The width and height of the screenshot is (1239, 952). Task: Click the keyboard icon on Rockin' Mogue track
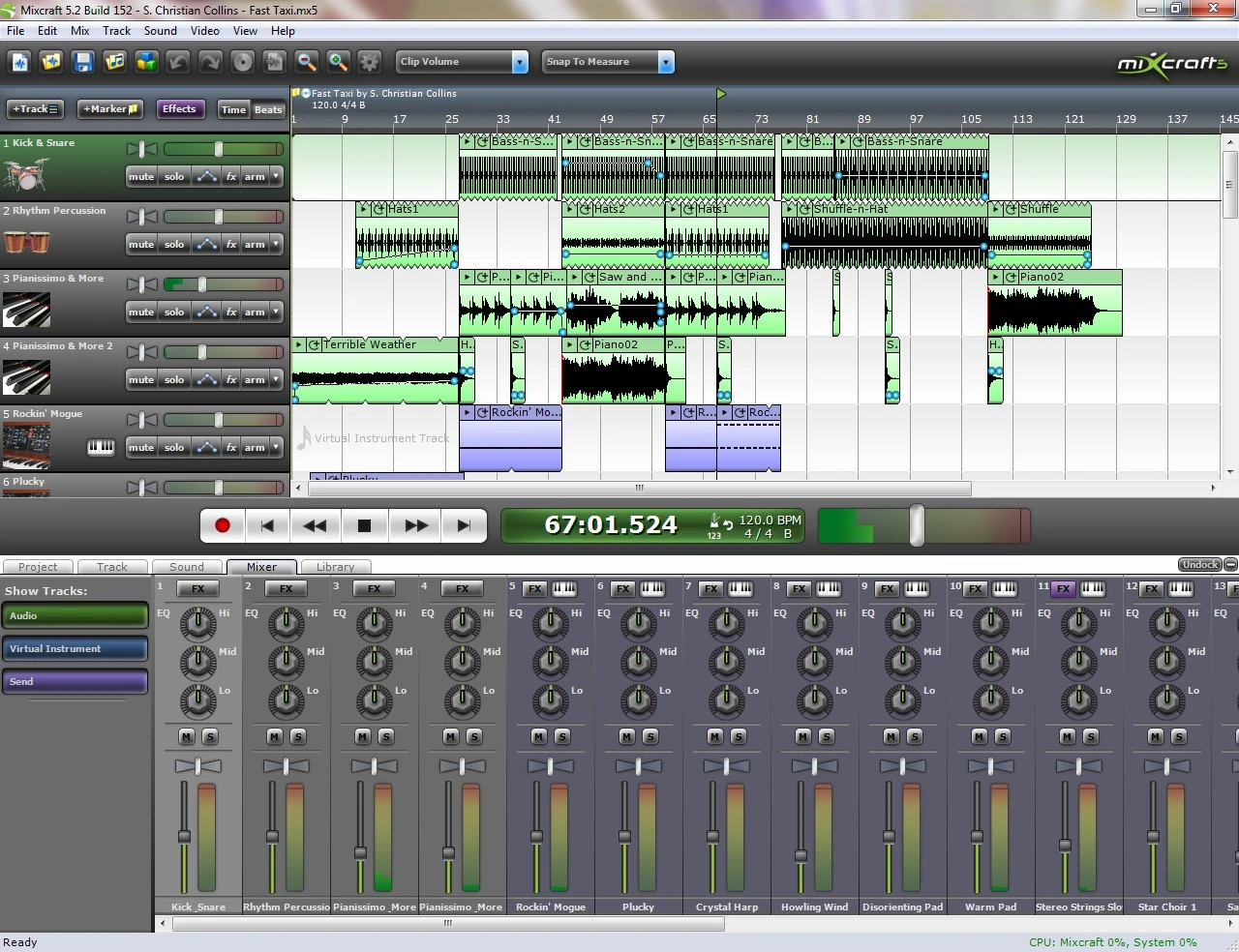[x=101, y=447]
